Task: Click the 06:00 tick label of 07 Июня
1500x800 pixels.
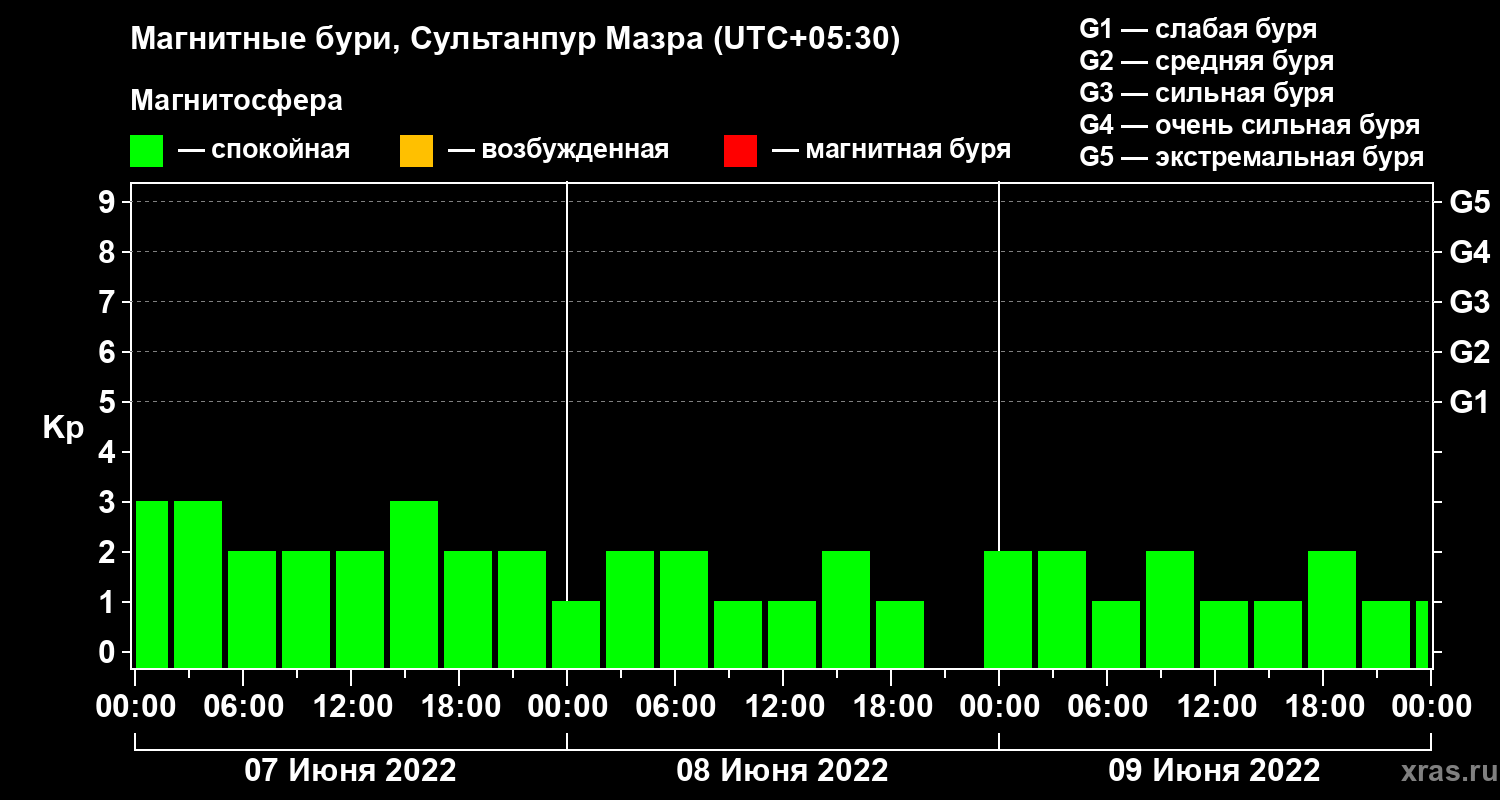Action: pyautogui.click(x=243, y=706)
